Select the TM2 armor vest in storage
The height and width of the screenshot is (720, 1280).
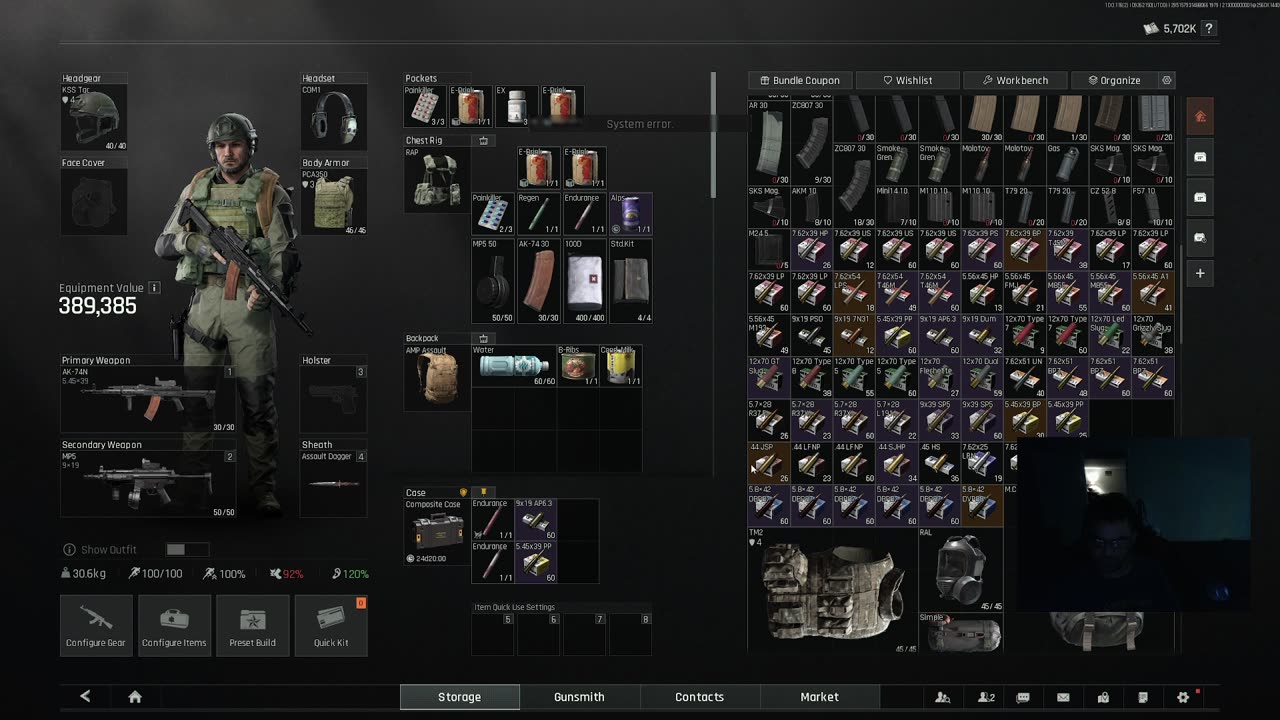pos(832,590)
